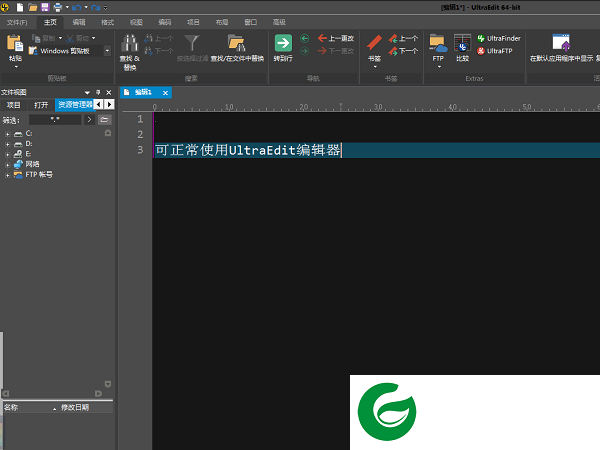Select the Open tab in file view
The width and height of the screenshot is (600, 450).
pos(41,105)
